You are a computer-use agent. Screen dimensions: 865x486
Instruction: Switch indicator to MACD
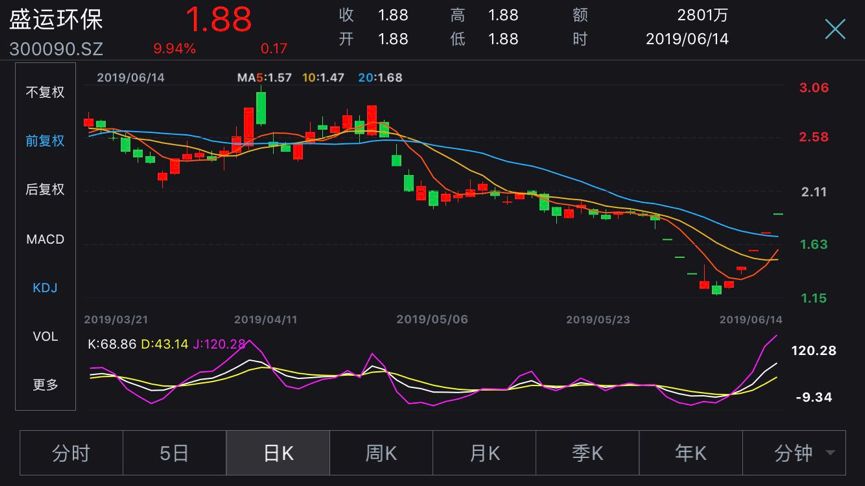(45, 239)
